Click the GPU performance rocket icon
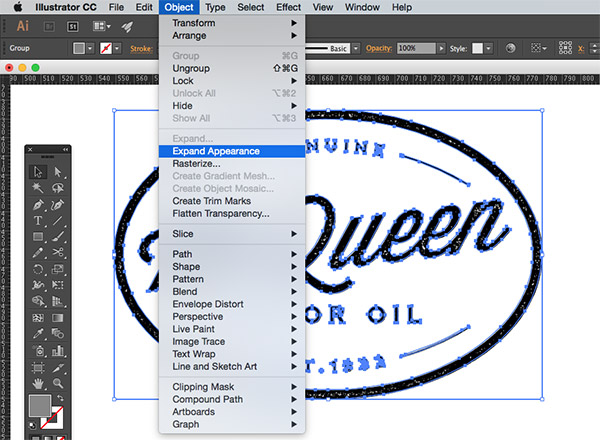Image resolution: width=600 pixels, height=440 pixels. coord(127,26)
